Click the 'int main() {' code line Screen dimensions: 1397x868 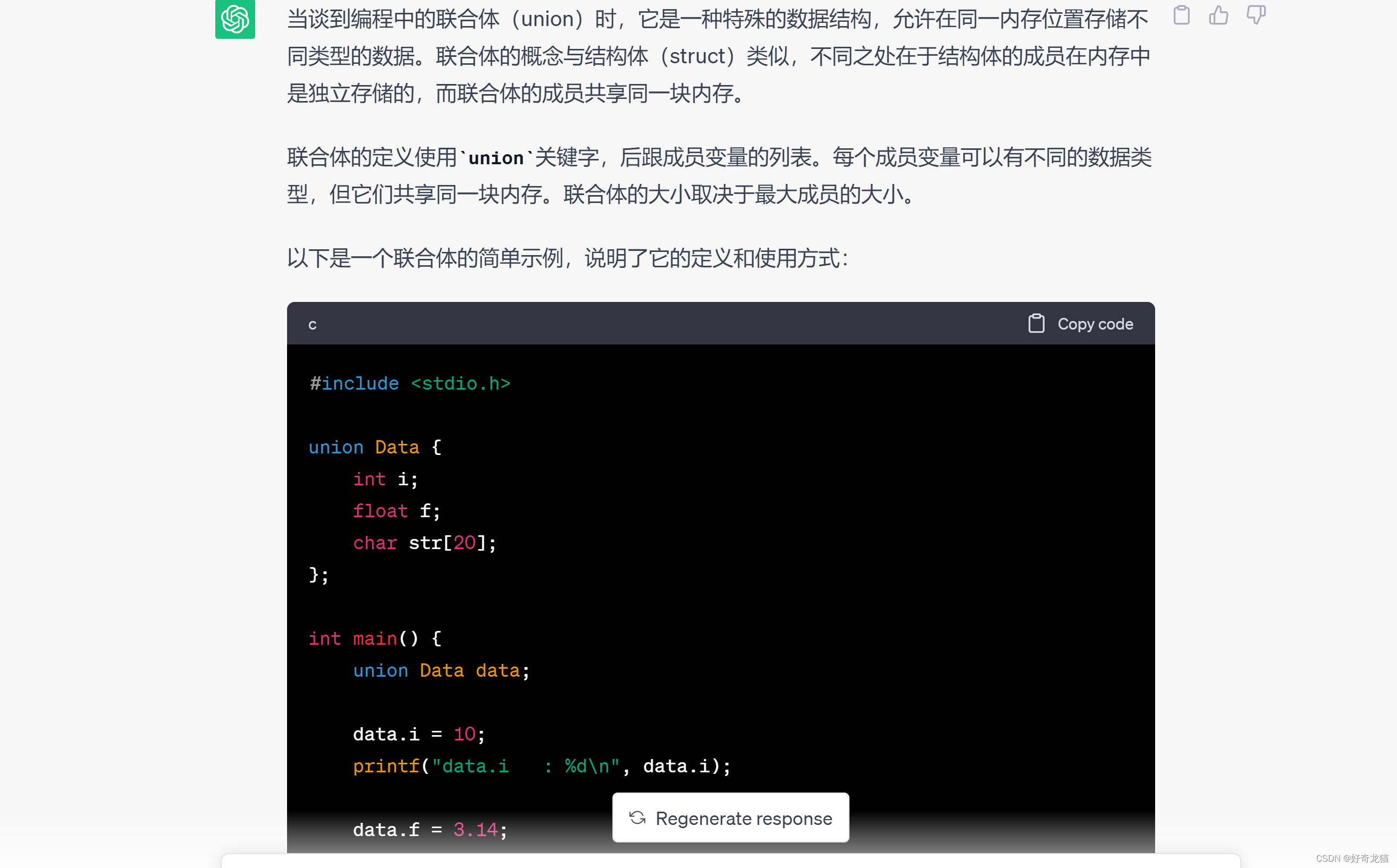(x=375, y=638)
